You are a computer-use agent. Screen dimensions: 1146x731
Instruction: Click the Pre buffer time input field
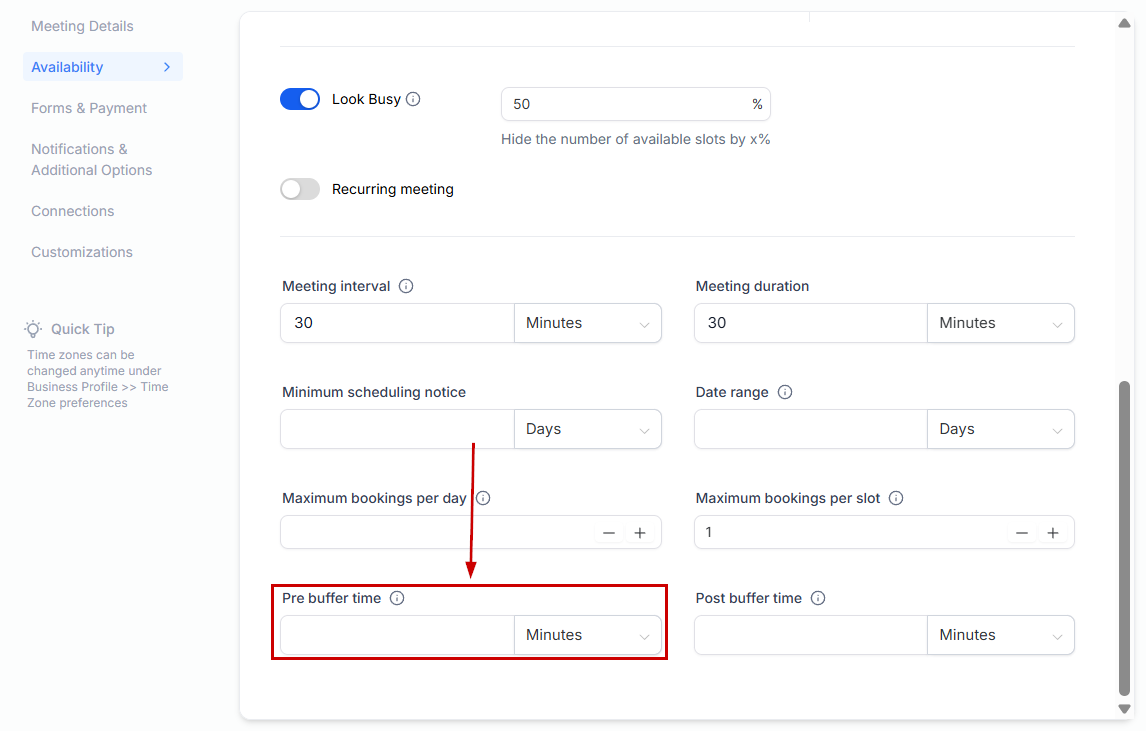[x=397, y=635]
